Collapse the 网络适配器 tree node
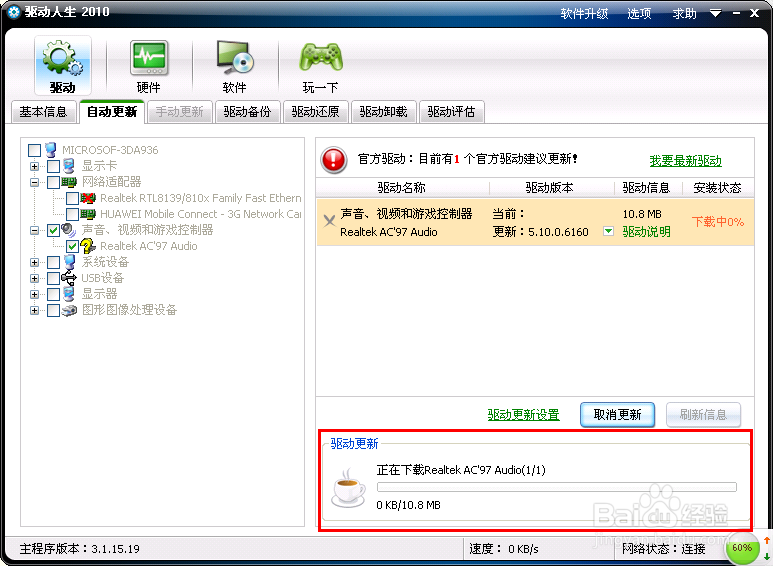 34,182
